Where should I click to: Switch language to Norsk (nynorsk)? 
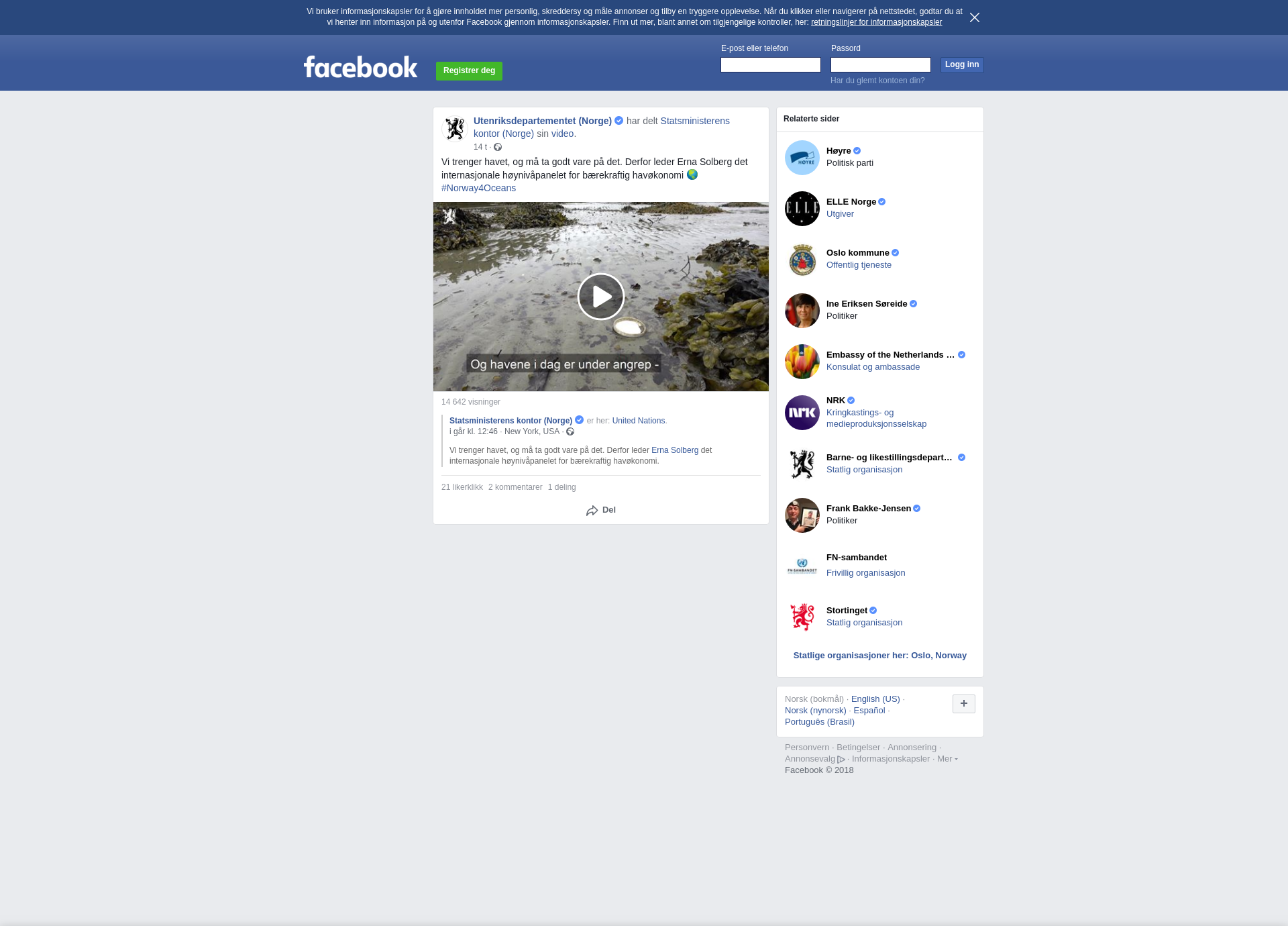coord(816,711)
